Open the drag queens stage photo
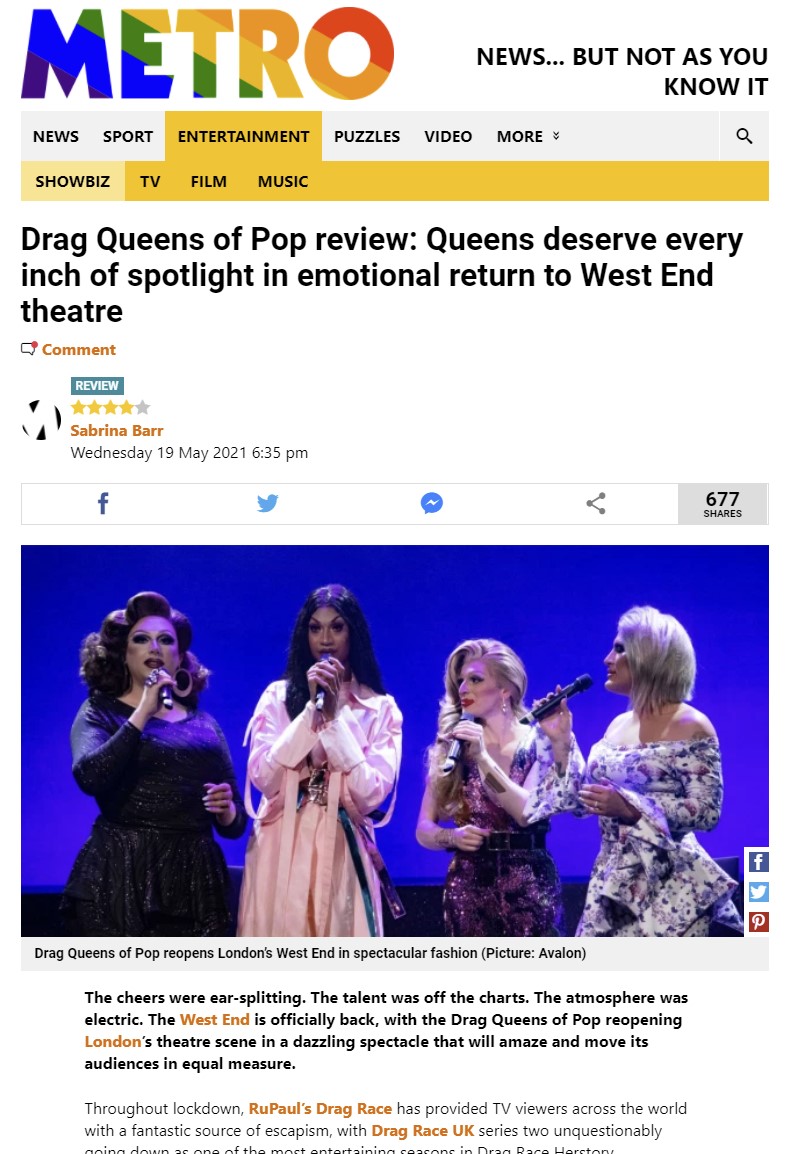This screenshot has height=1154, width=790. click(x=395, y=740)
